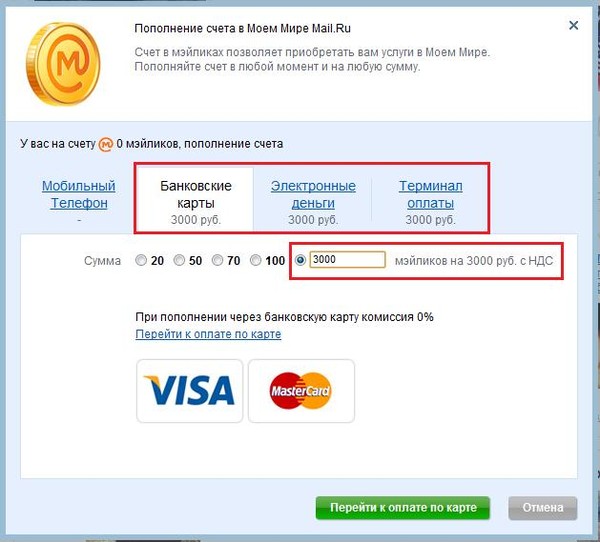This screenshot has height=542, width=600.
Task: Choose the 100 mailiks amount
Action: [255, 261]
